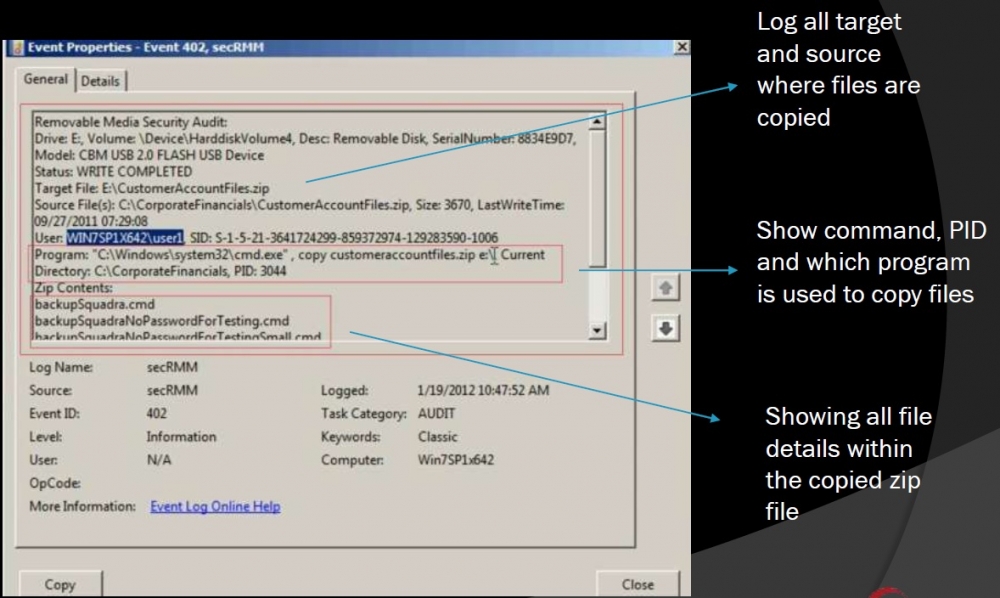Click the Keywords value Classic
1000x598 pixels.
[438, 437]
